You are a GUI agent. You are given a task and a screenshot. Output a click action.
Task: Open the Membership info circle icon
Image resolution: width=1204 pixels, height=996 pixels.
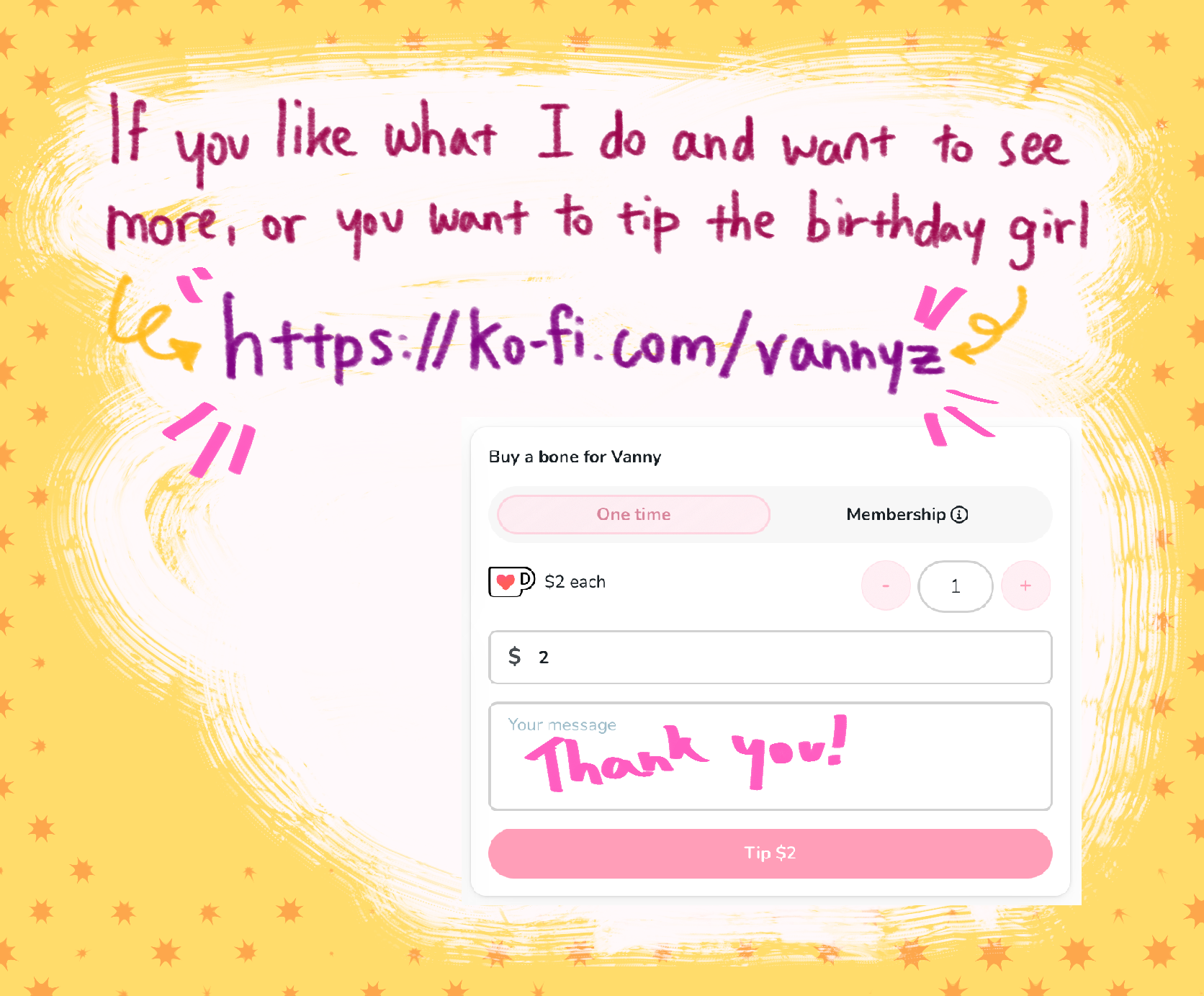(x=959, y=514)
